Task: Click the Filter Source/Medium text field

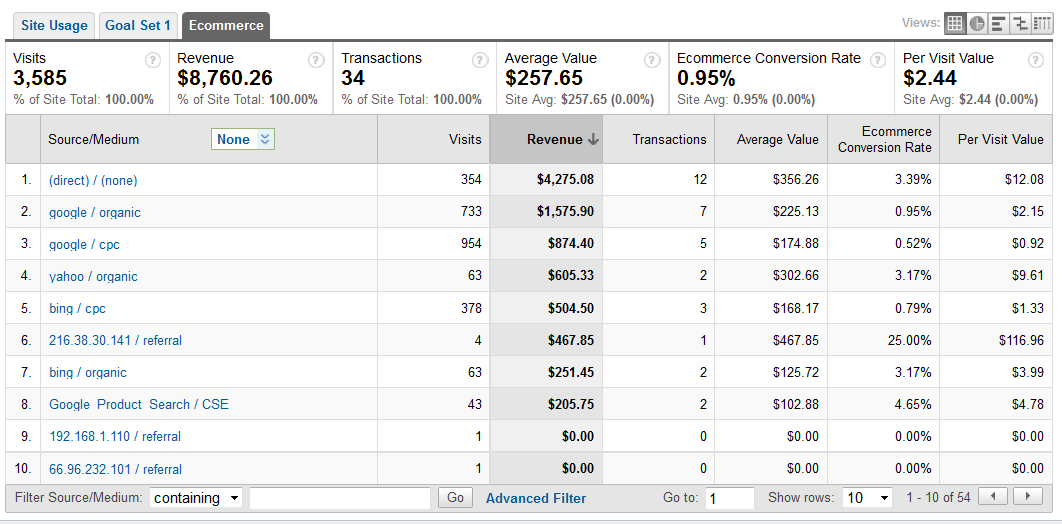Action: (x=339, y=498)
